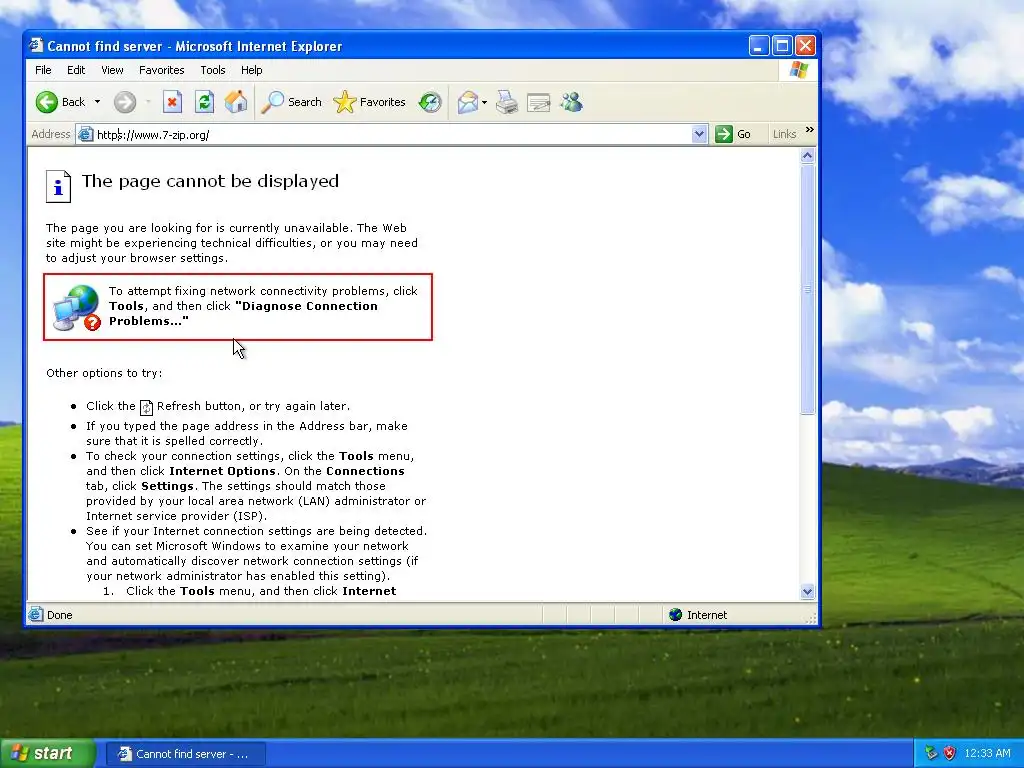The image size is (1024, 768).
Task: Click the small Refresh icon in bullet list
Action: [146, 408]
